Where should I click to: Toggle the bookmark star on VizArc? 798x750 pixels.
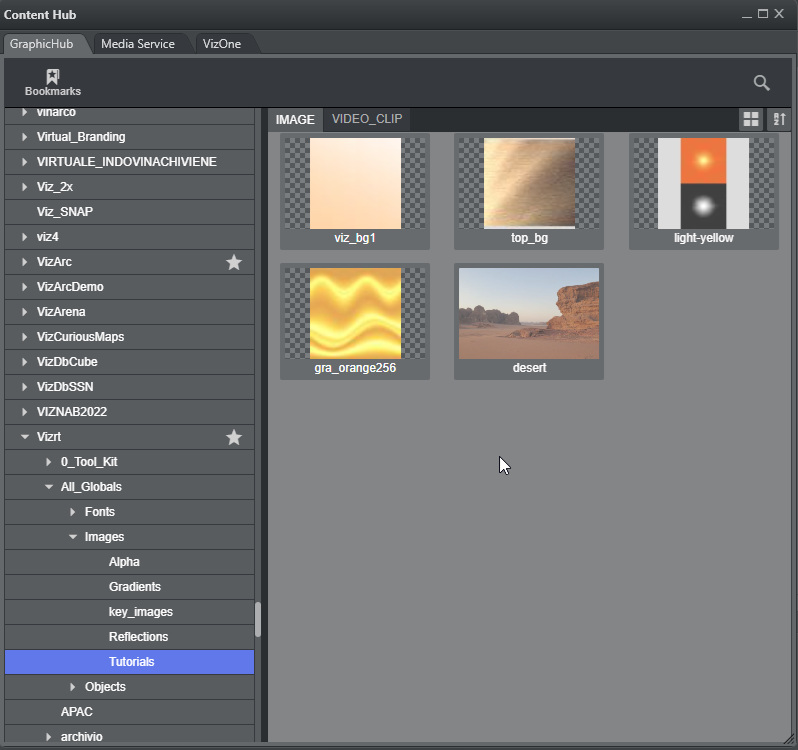tap(234, 262)
